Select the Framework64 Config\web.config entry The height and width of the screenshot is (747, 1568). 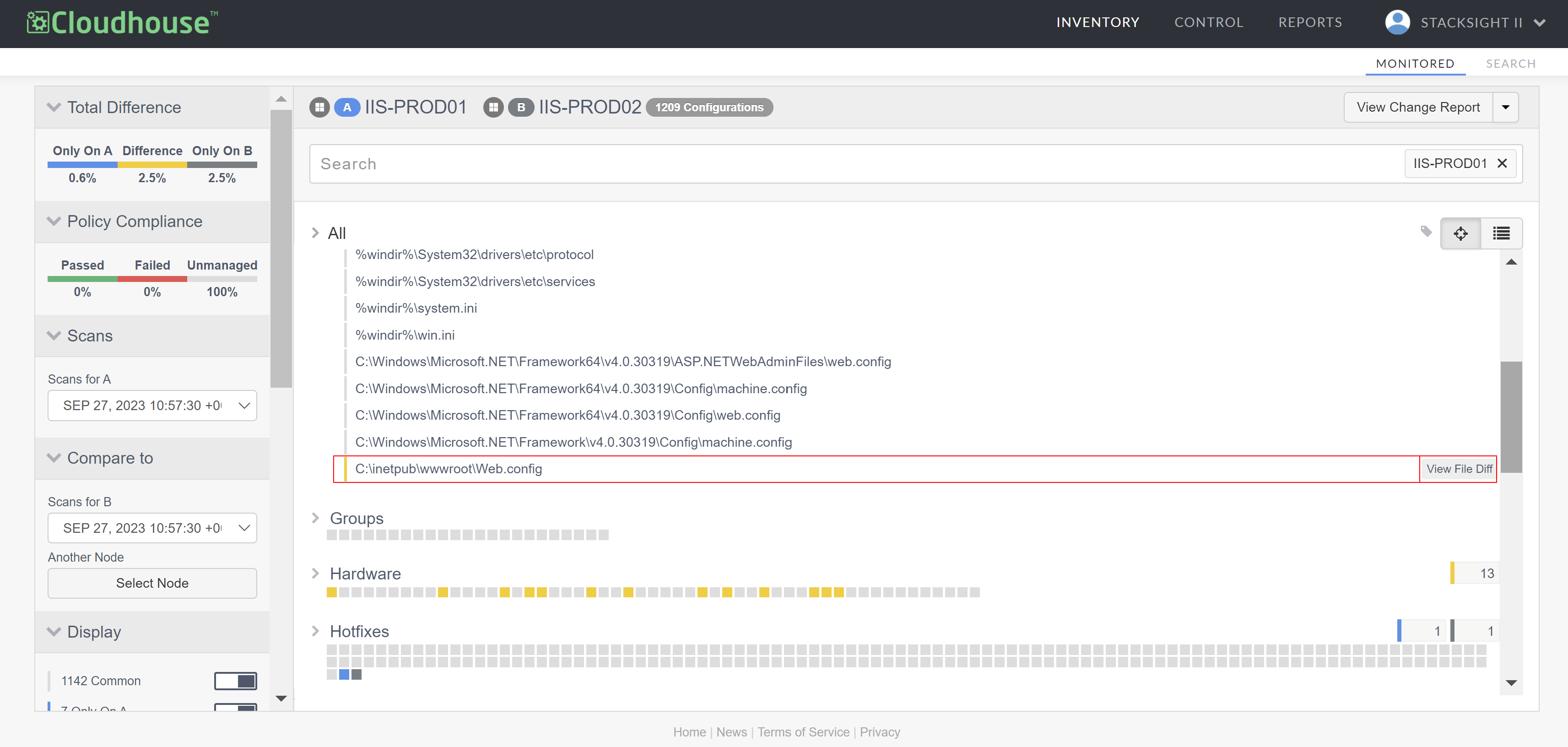point(568,415)
